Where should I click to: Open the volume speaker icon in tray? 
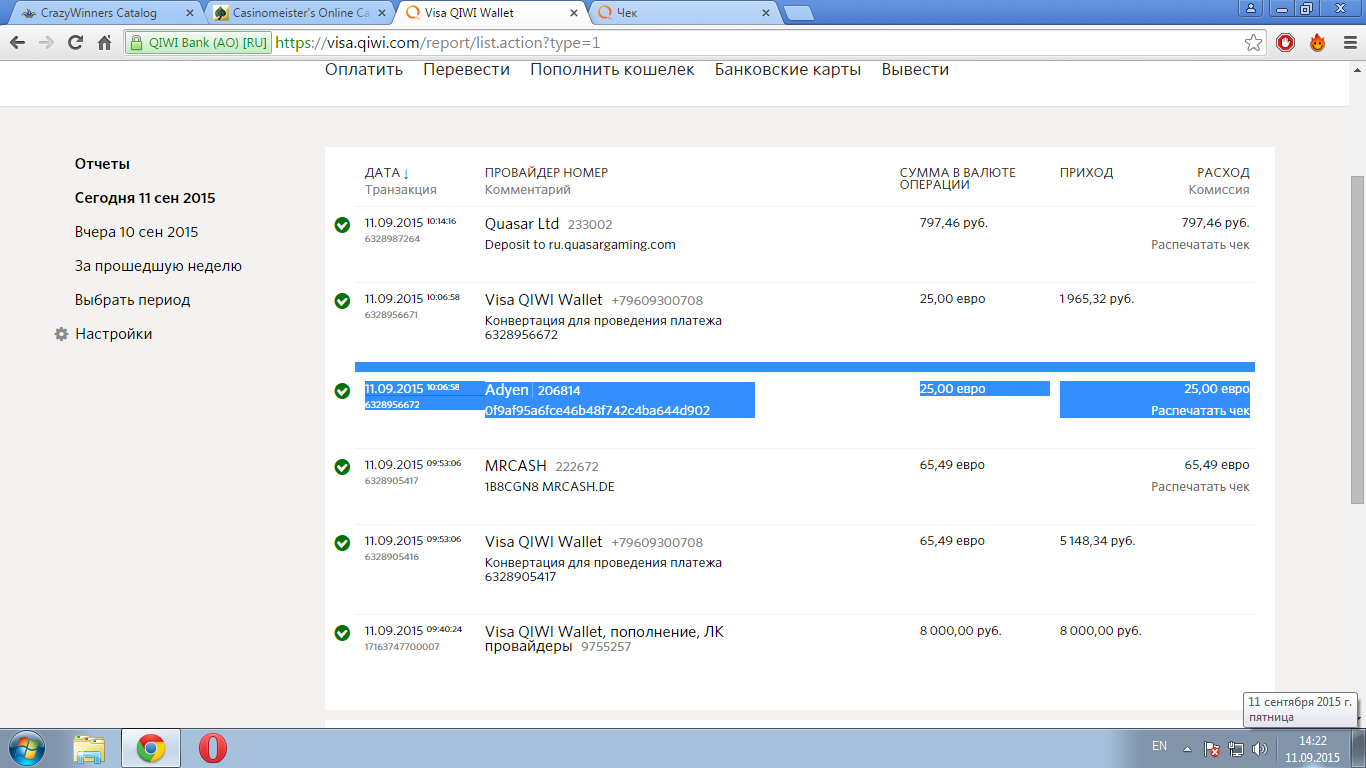click(1259, 748)
